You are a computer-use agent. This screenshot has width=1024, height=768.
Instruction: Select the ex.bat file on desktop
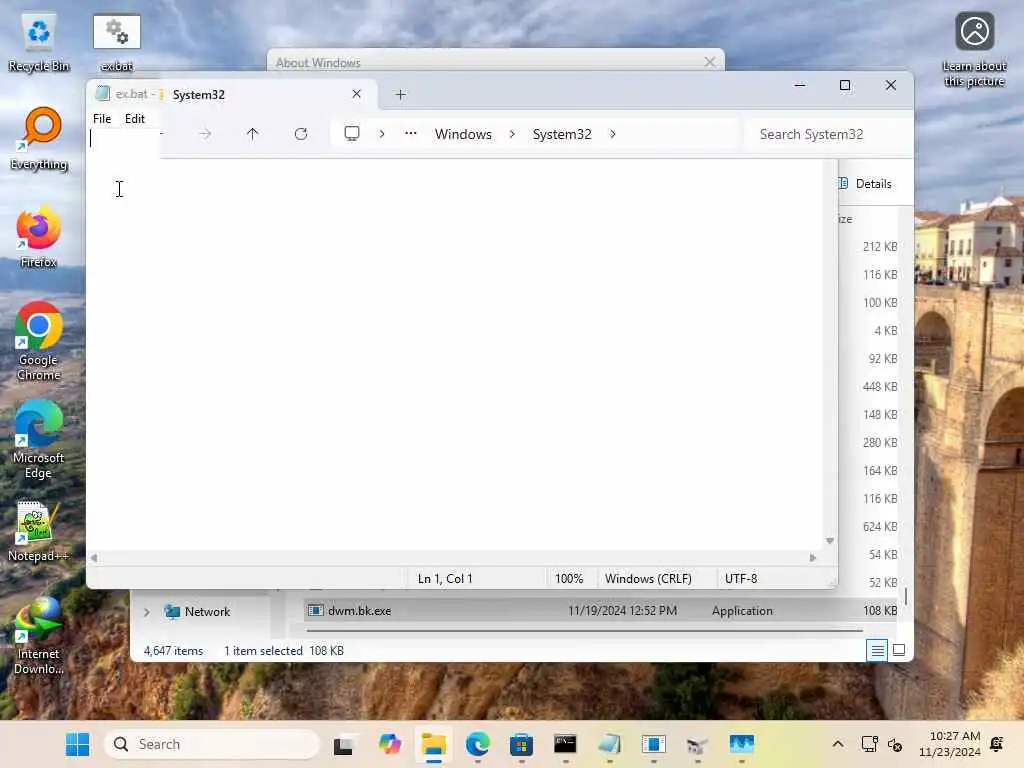pyautogui.click(x=117, y=43)
